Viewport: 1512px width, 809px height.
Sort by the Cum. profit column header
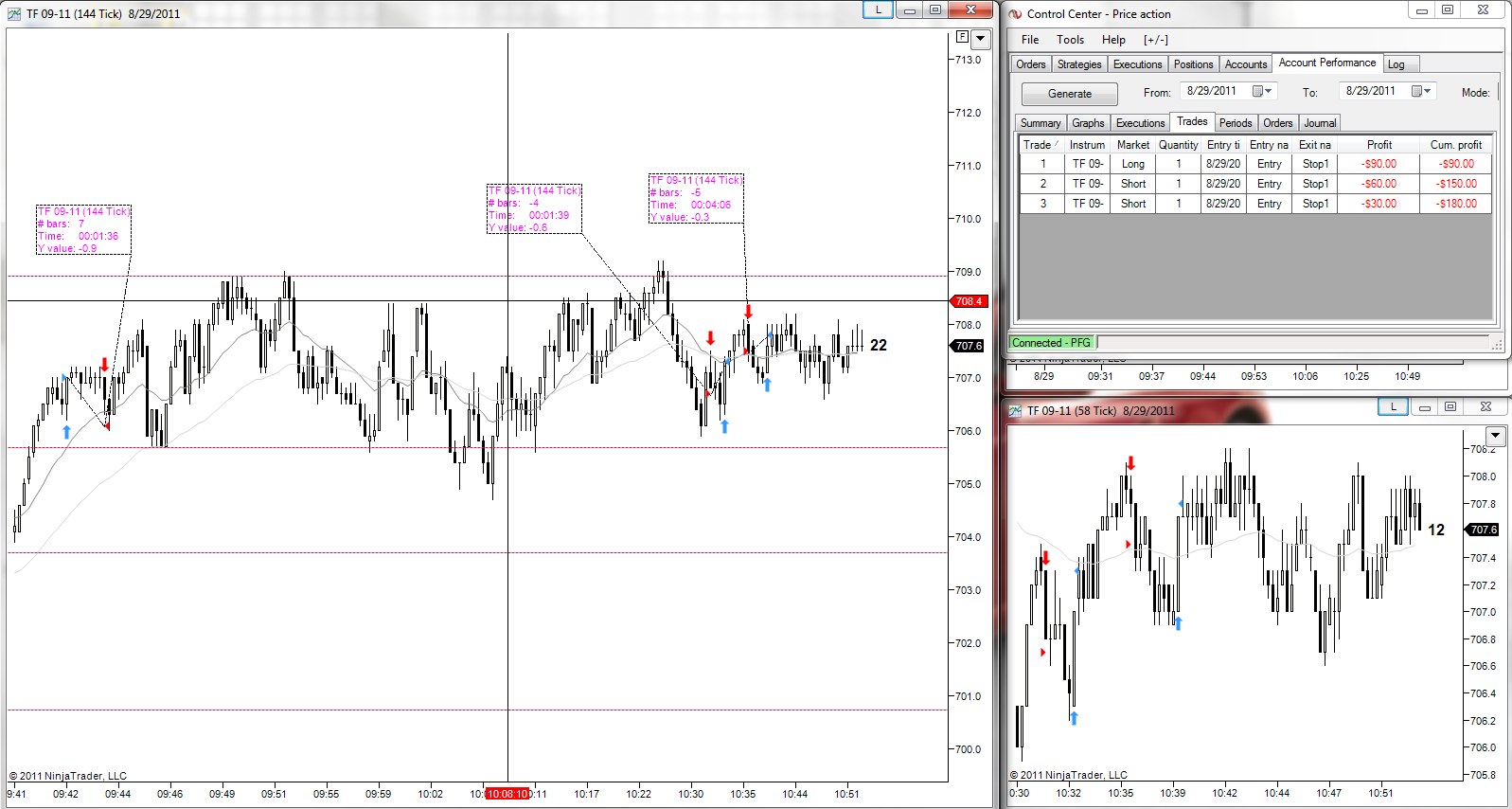tap(1455, 145)
